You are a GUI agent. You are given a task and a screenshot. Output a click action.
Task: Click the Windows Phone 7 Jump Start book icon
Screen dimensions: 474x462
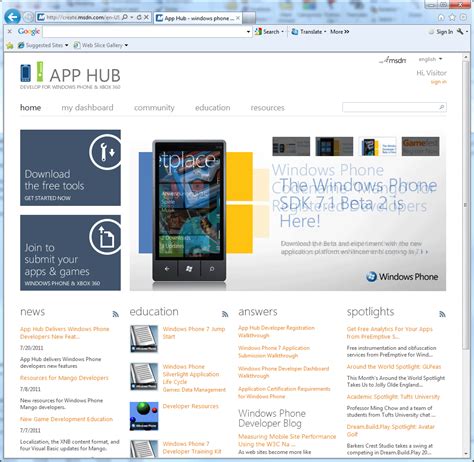click(x=144, y=339)
